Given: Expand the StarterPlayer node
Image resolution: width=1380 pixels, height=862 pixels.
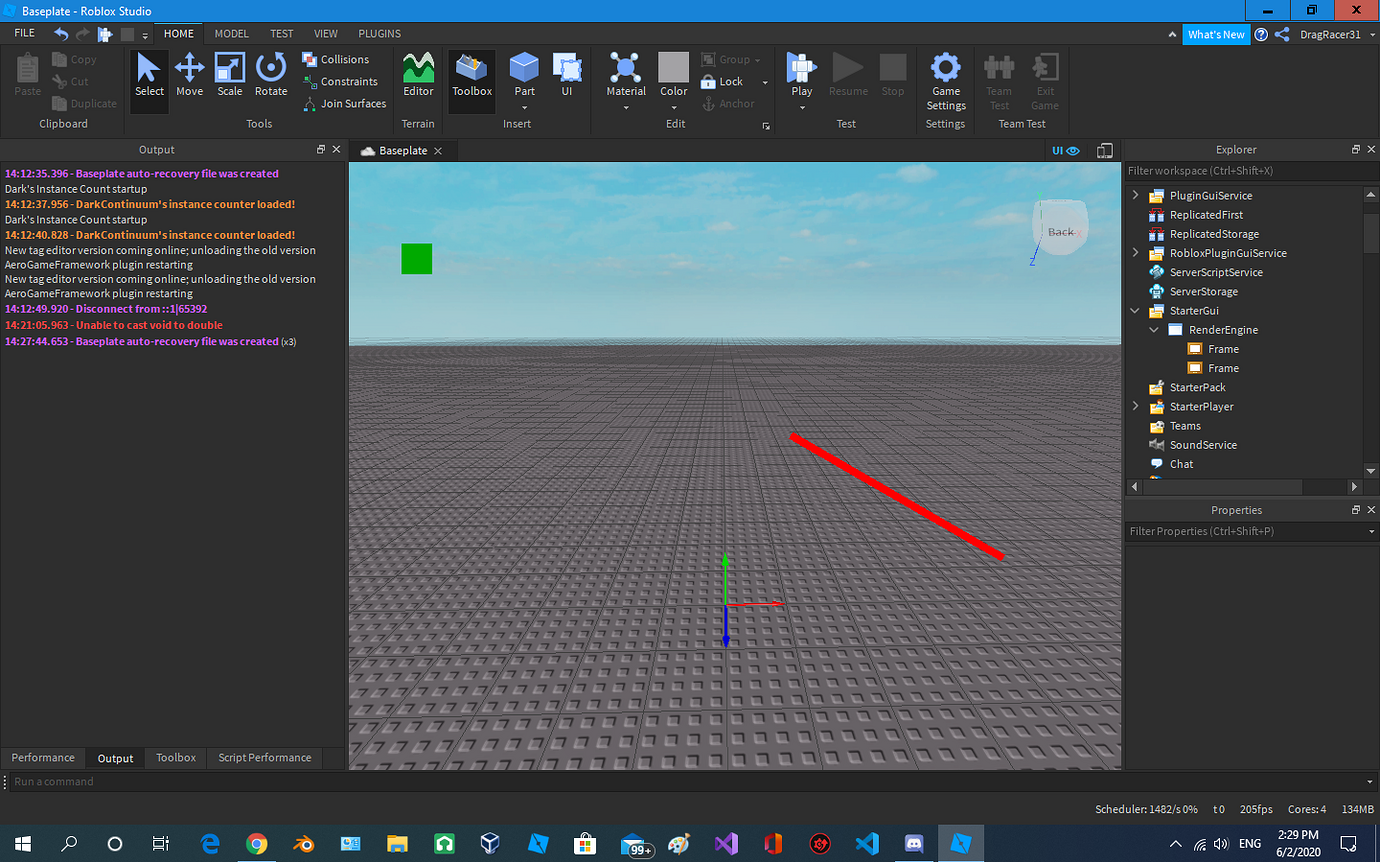Looking at the screenshot, I should click(x=1135, y=407).
